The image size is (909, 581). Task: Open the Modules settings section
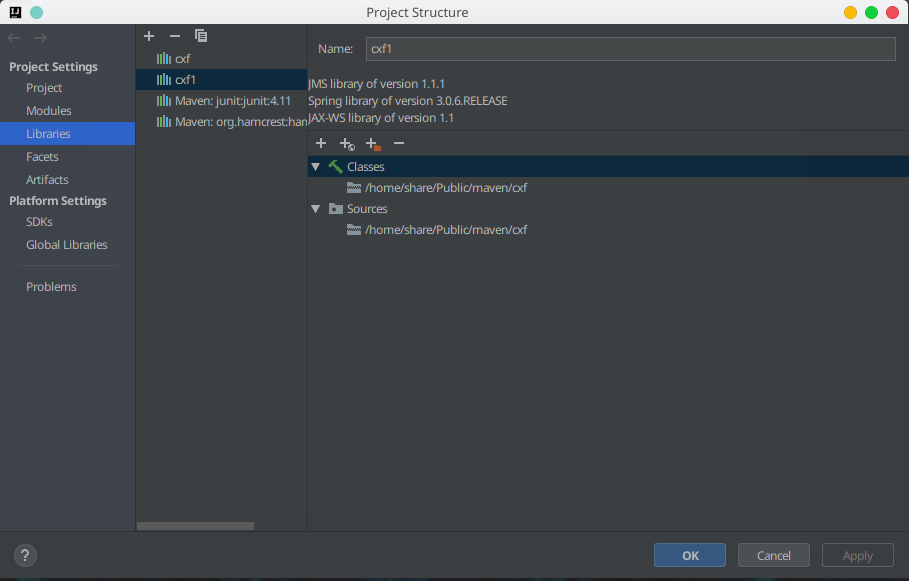tap(49, 111)
